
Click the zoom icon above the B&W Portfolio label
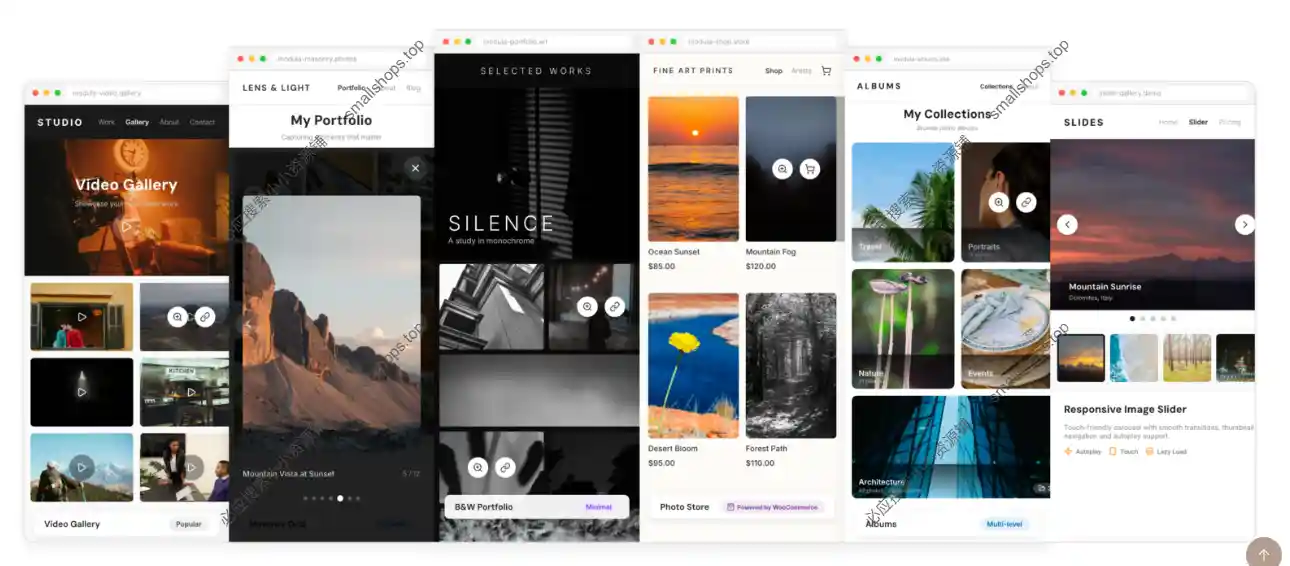point(478,467)
